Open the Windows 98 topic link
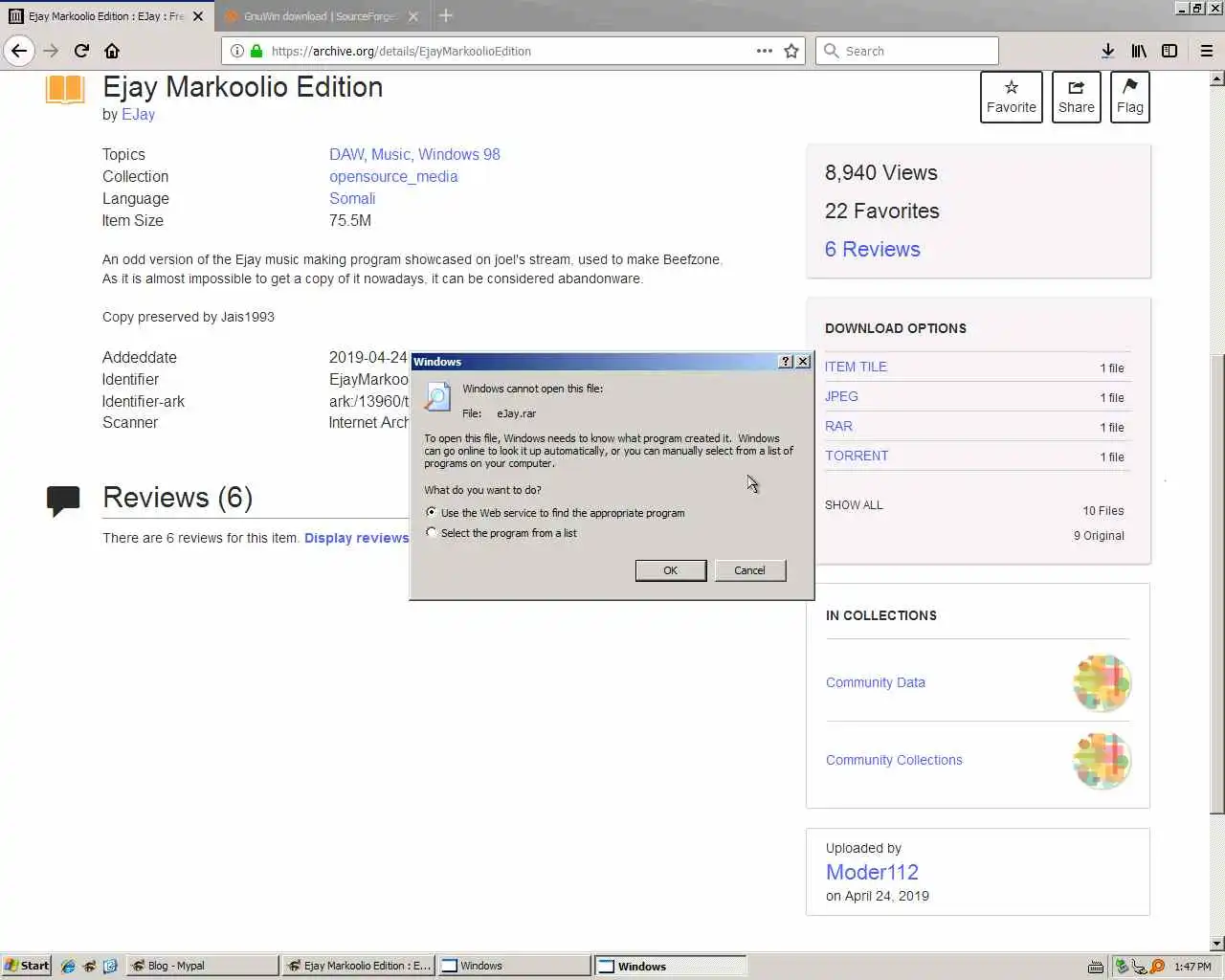This screenshot has width=1225, height=980. [x=459, y=154]
